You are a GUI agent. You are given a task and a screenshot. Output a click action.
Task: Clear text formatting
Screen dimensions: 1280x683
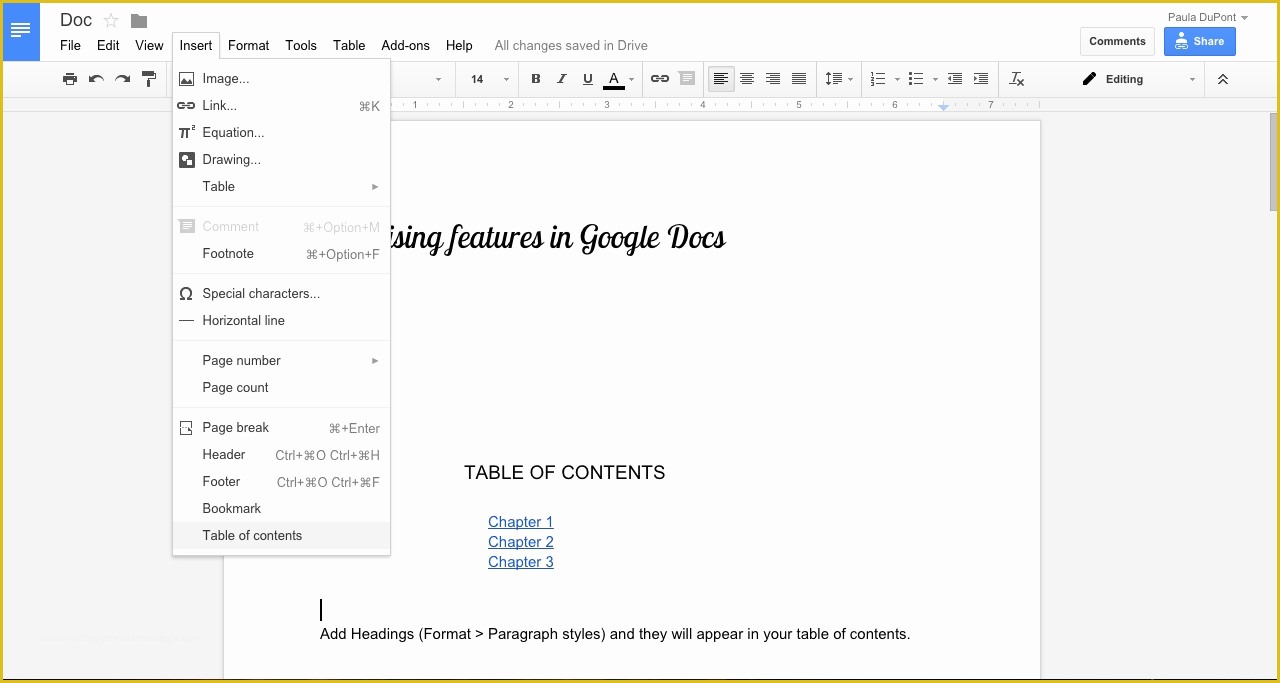point(1017,79)
